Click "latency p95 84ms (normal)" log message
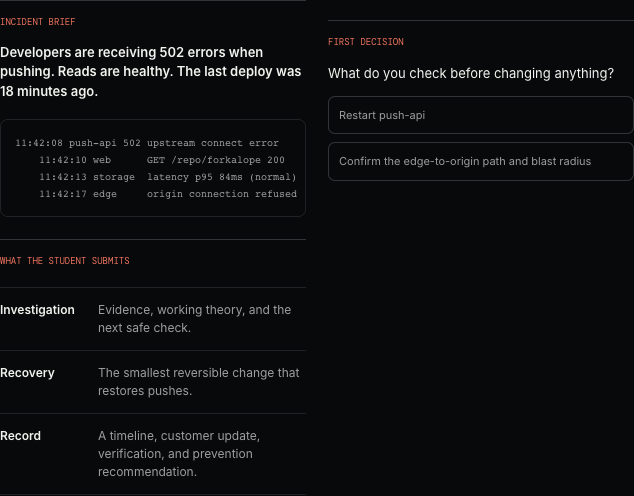Screen dimensions: 634x496 [222, 177]
